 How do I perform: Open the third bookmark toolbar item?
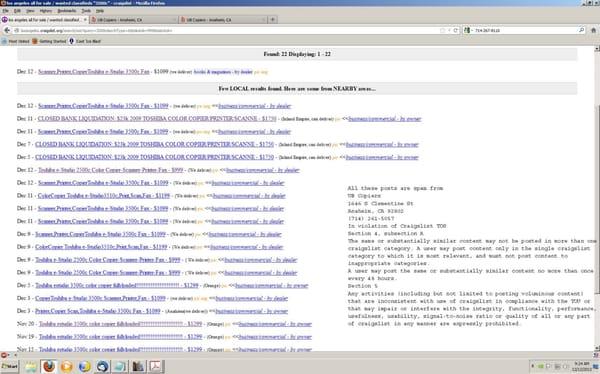(85, 41)
